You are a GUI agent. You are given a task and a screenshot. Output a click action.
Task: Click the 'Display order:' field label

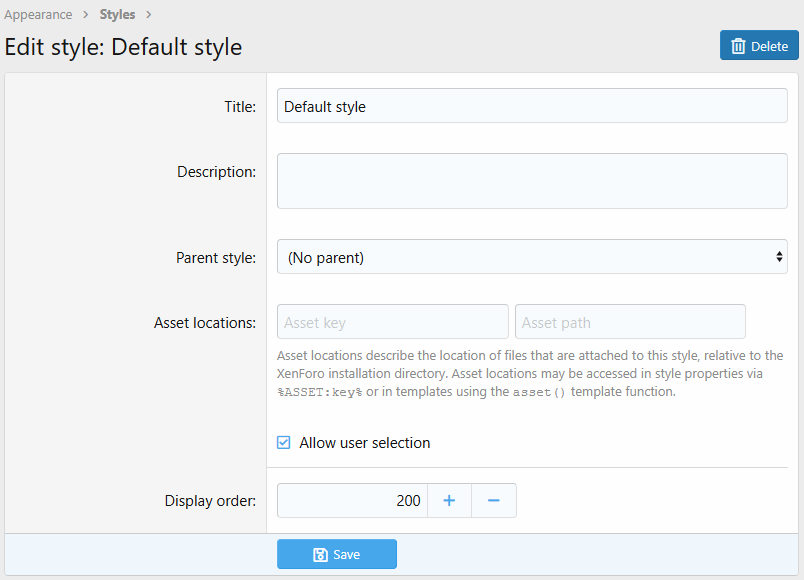210,501
